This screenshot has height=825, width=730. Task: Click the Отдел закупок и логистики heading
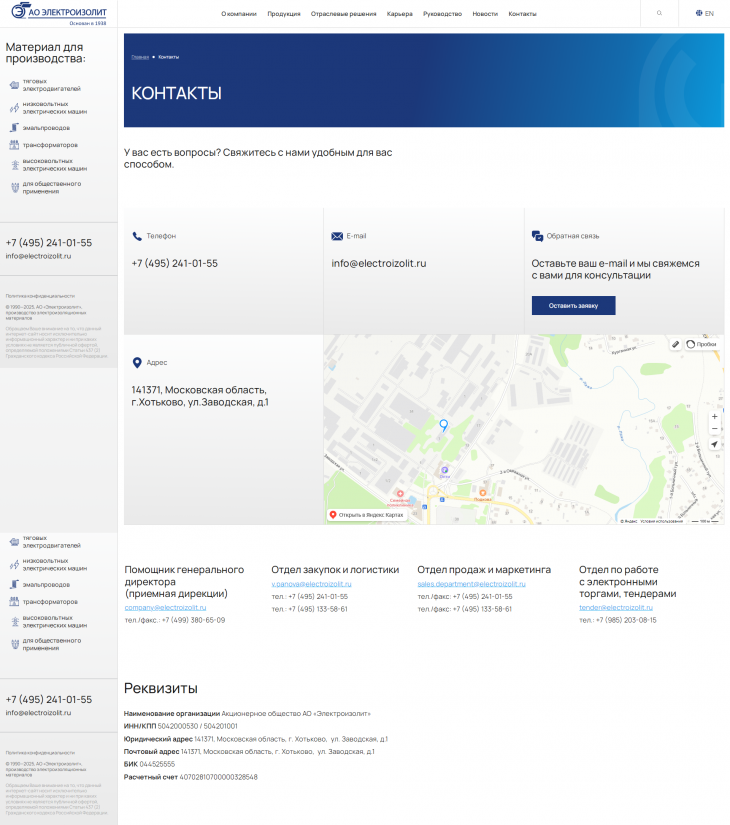click(335, 570)
